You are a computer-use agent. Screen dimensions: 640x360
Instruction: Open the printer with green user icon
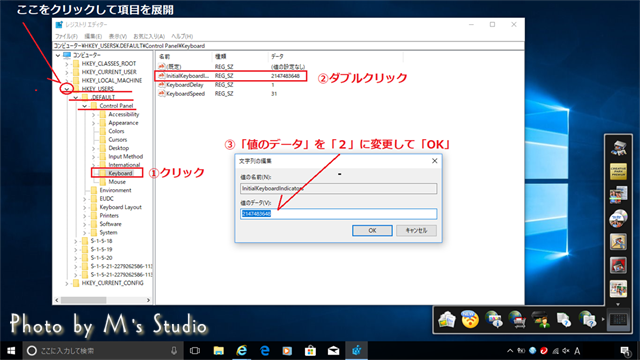541,320
